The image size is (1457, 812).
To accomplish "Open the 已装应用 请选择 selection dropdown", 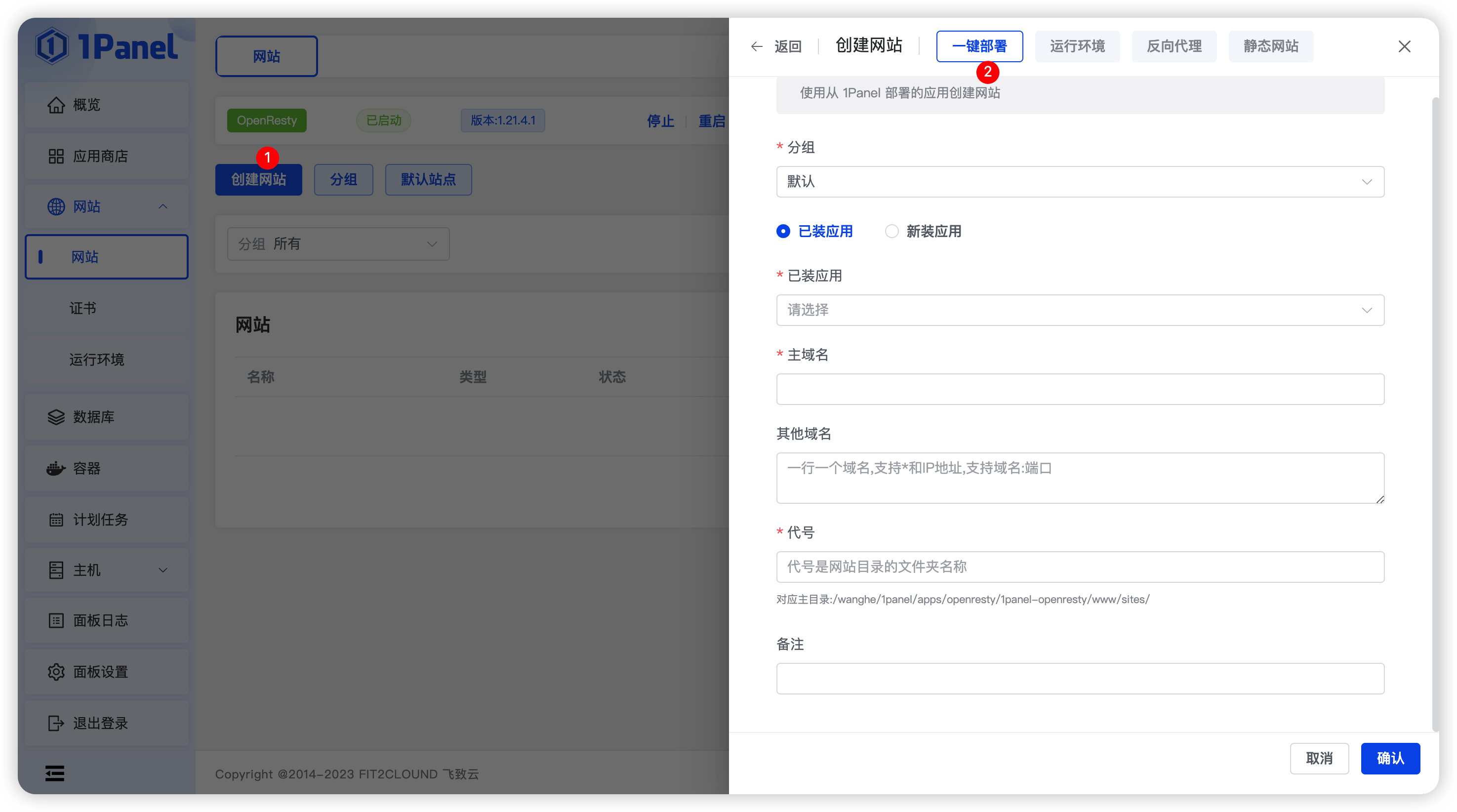I will [1080, 310].
